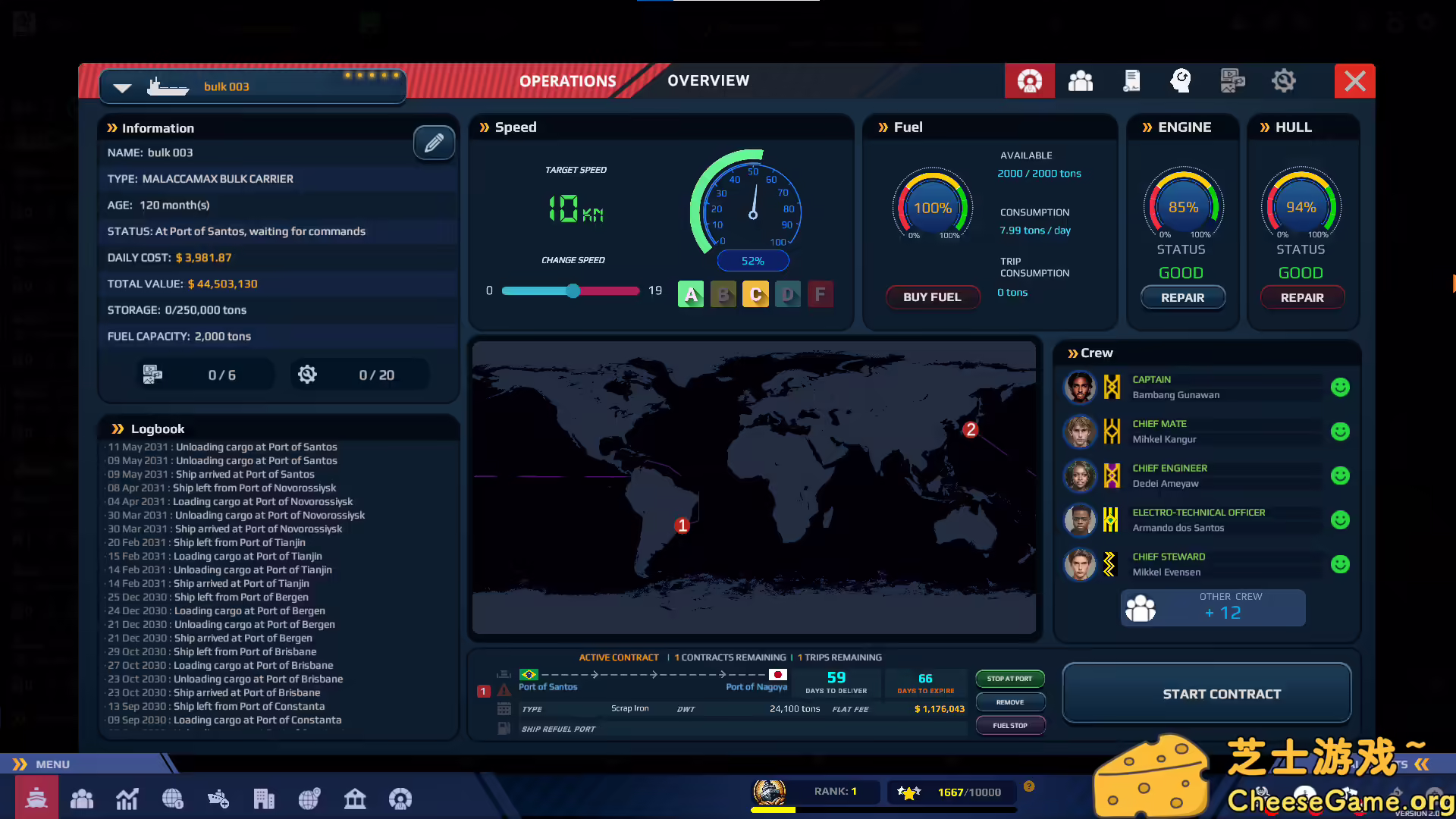1456x819 pixels.
Task: Open the media gallery icon near settings
Action: [1232, 80]
